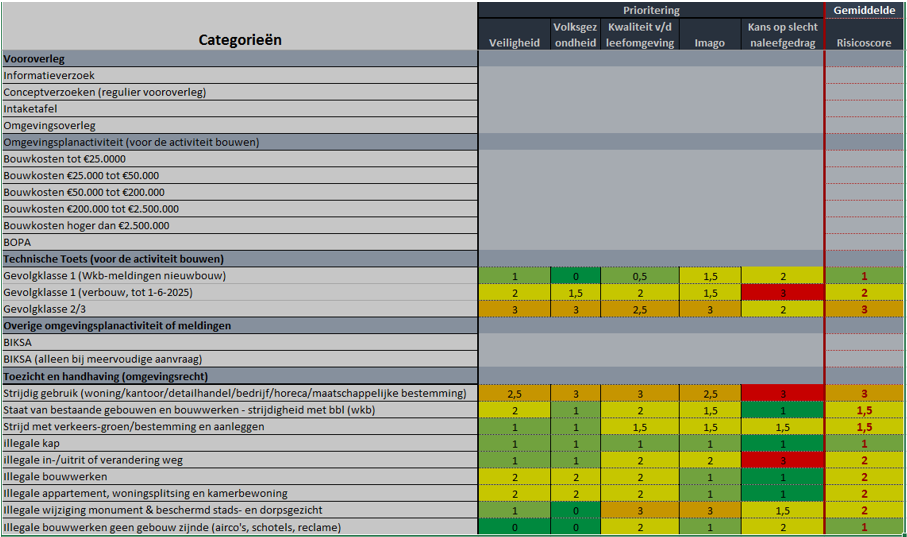The height and width of the screenshot is (537, 907).
Task: Select the Vooroverleg section row
Action: tap(240, 59)
